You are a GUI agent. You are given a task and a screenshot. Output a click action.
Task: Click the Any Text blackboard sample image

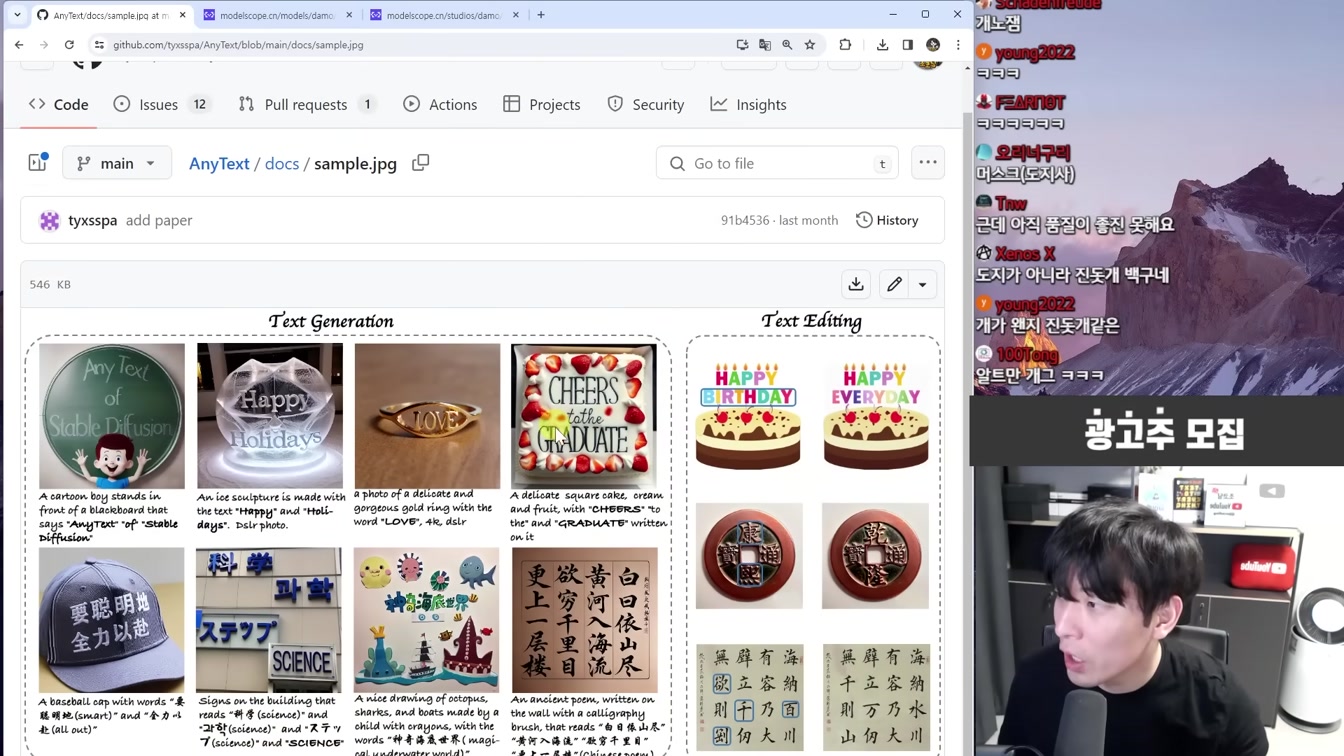pyautogui.click(x=112, y=416)
